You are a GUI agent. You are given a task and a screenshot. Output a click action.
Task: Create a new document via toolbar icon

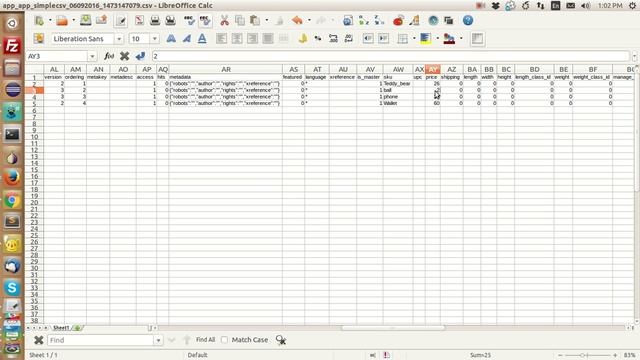click(x=39, y=20)
